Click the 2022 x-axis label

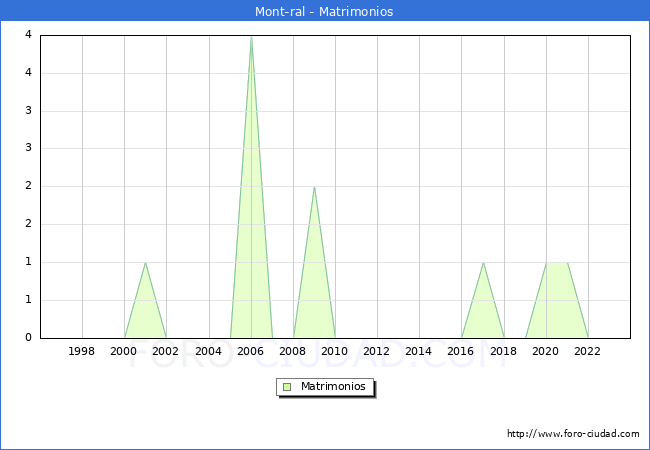pos(587,351)
